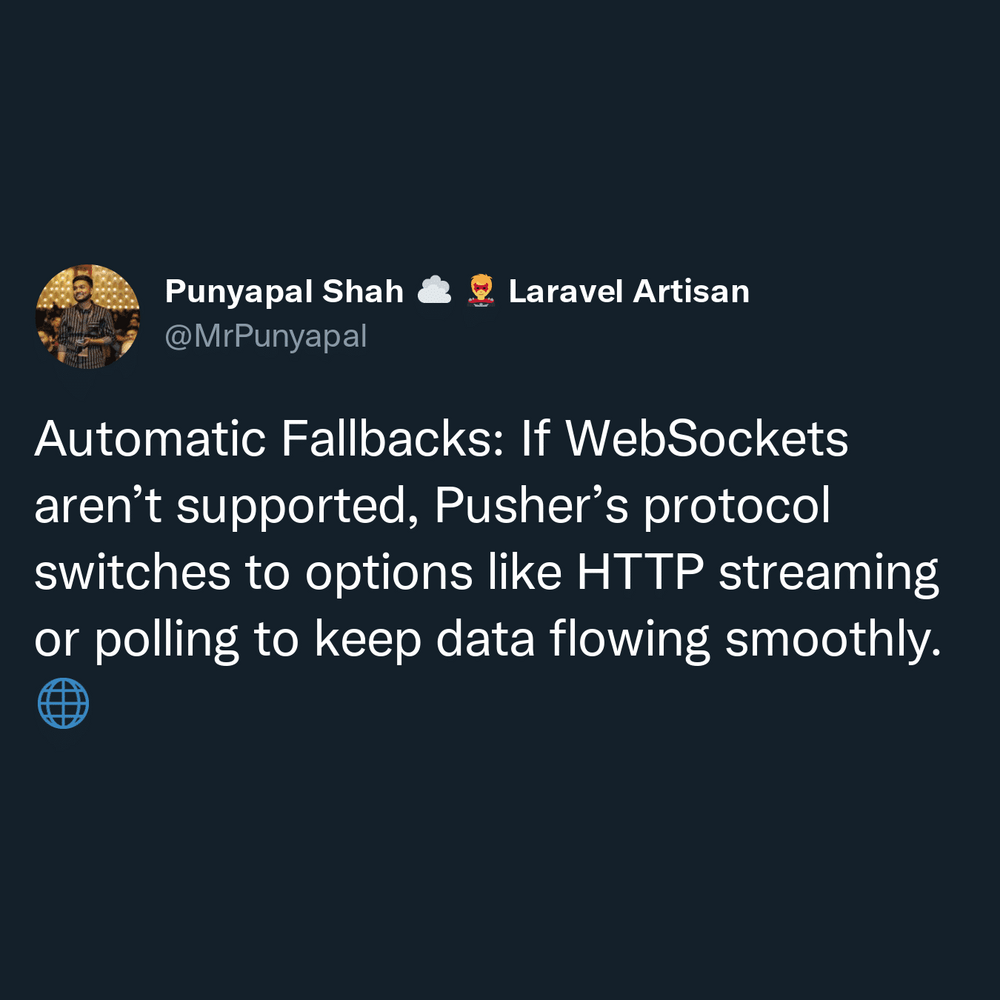Click the word switches in the tweet

133,572
